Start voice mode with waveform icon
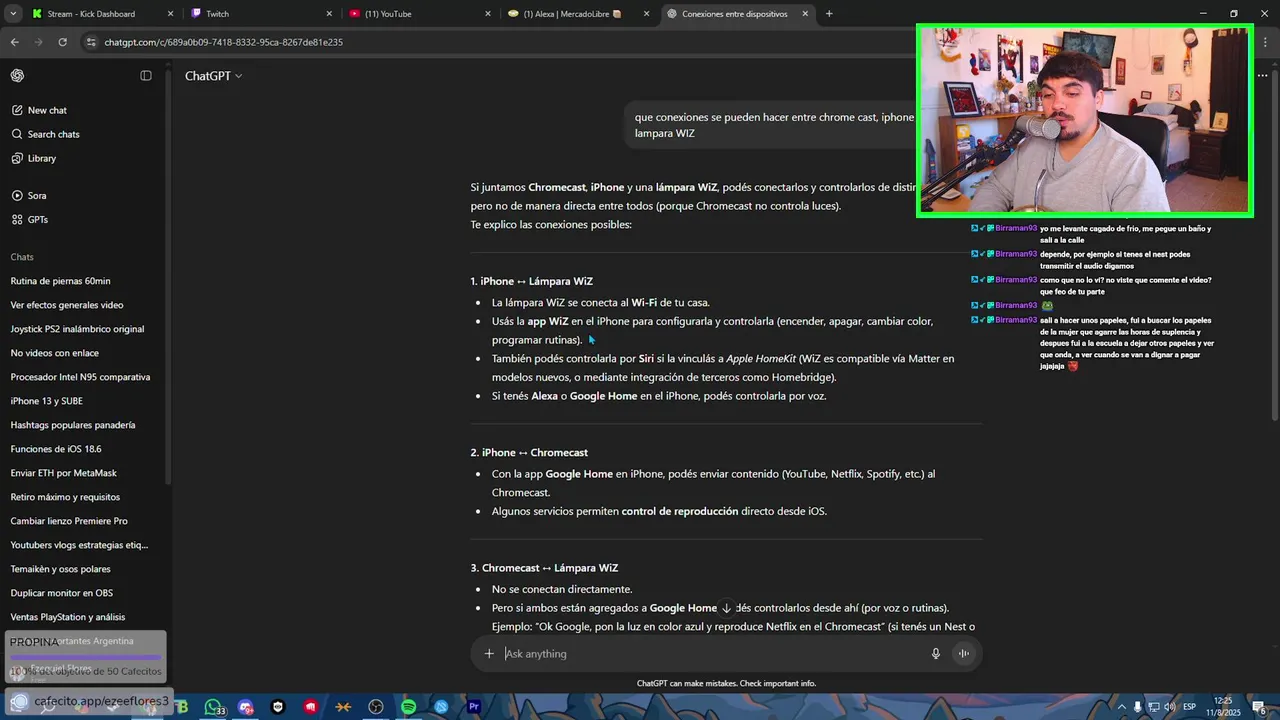The image size is (1280, 720). [x=964, y=654]
